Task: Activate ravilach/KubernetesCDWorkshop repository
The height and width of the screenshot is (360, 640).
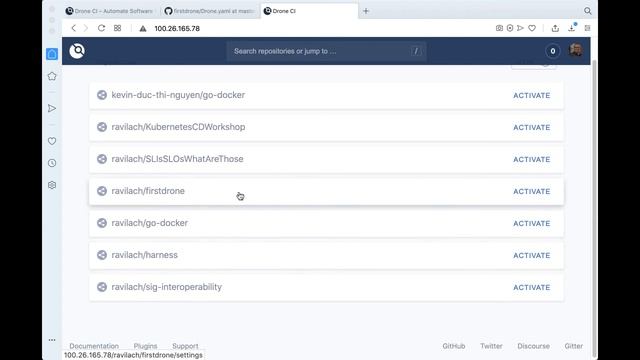Action: 531,127
